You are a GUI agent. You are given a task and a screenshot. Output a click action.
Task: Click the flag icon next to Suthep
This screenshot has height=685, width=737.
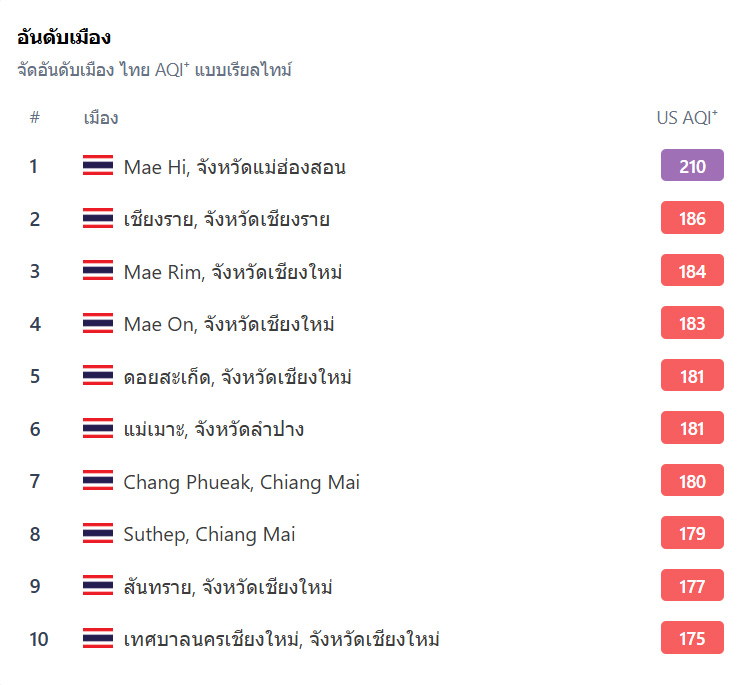click(x=98, y=533)
